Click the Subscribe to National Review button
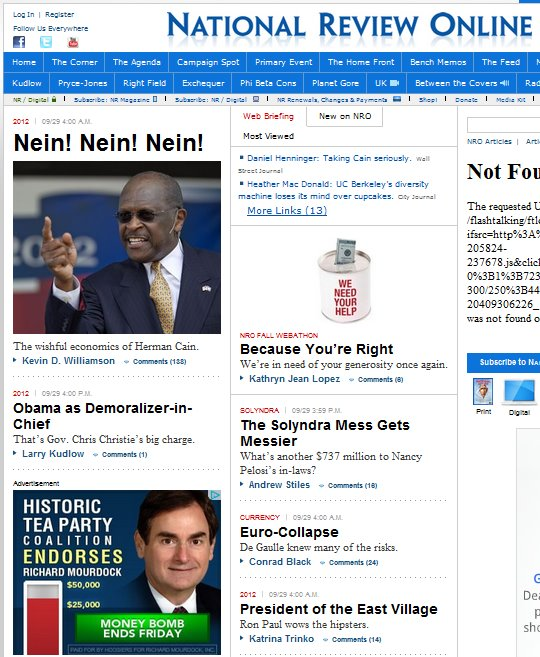This screenshot has height=657, width=540. [x=504, y=362]
